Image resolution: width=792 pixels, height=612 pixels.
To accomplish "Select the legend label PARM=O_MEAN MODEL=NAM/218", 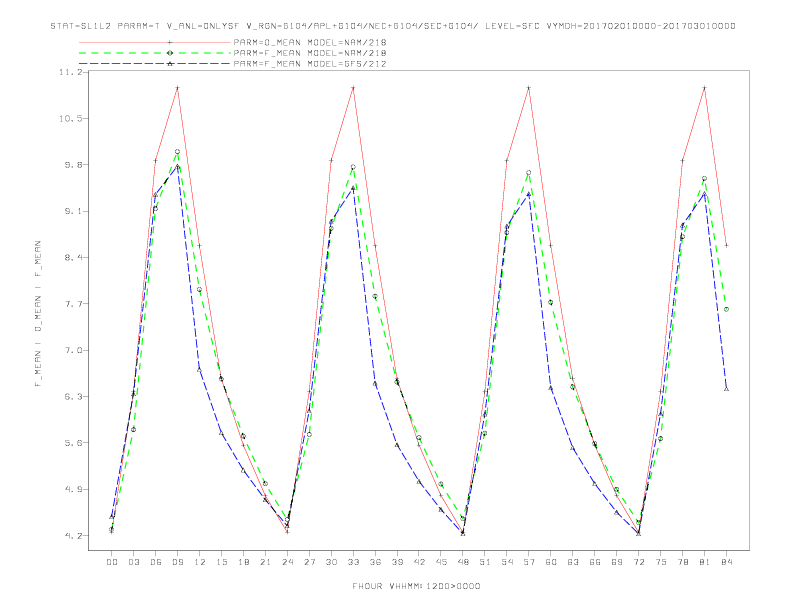I will [310, 42].
